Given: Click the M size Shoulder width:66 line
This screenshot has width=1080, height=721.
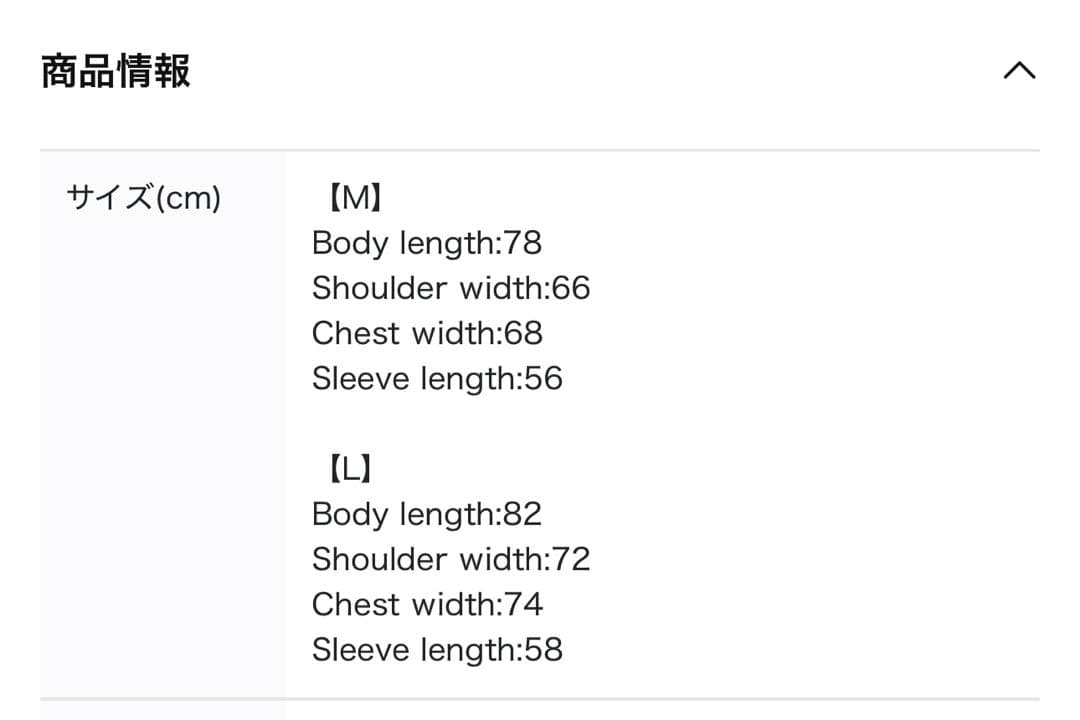Looking at the screenshot, I should (450, 288).
